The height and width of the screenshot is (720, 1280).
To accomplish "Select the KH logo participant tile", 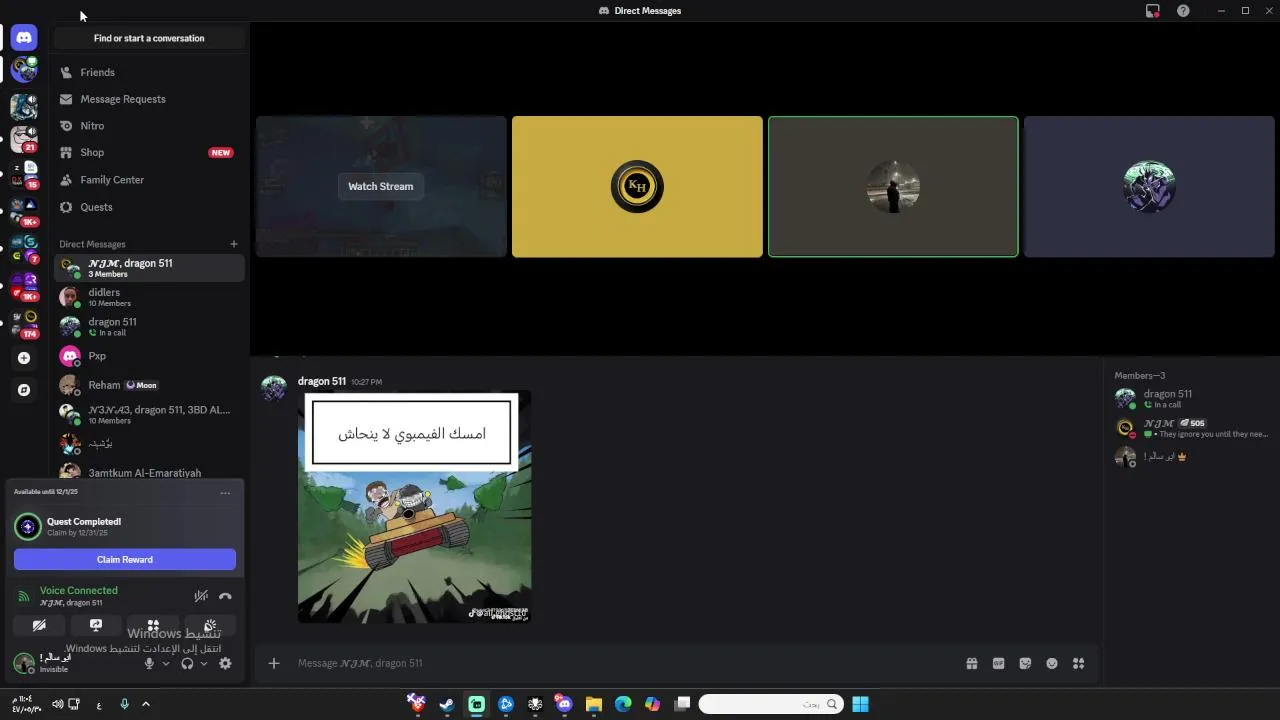I will [637, 187].
